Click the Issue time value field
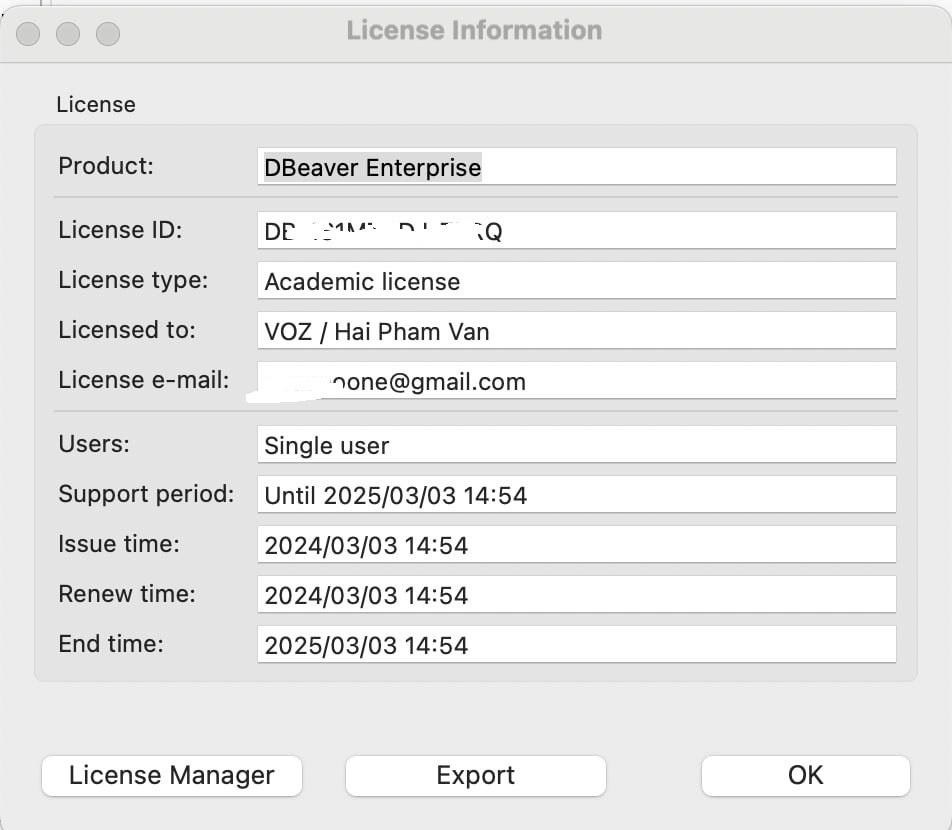 coord(577,544)
